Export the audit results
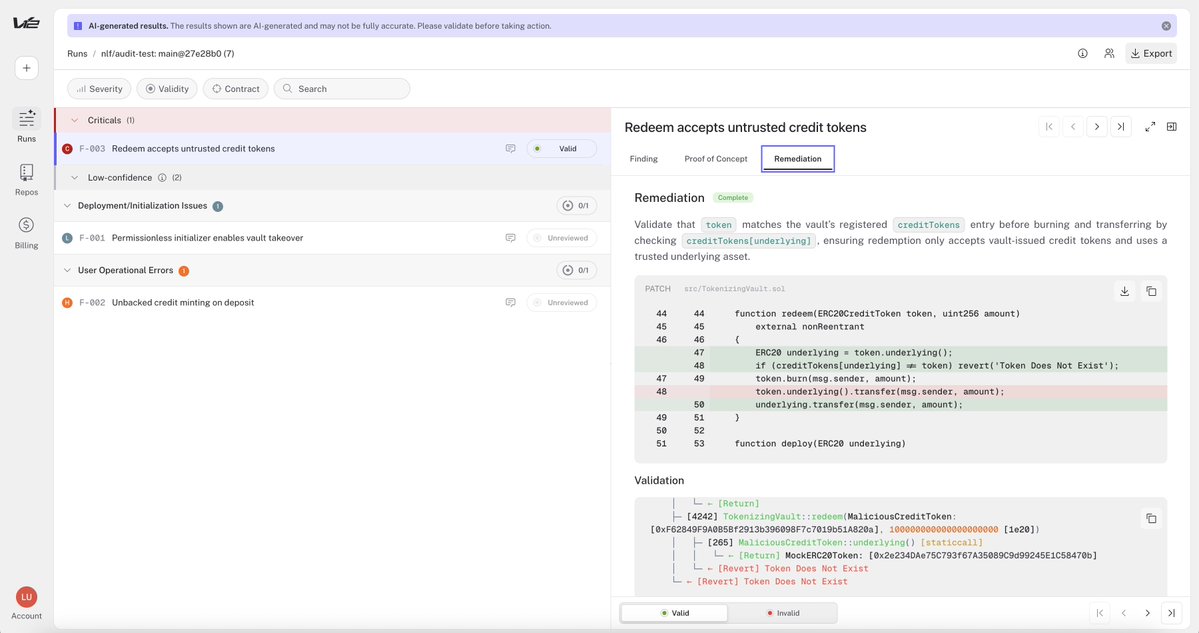The image size is (1199, 633). point(1151,54)
